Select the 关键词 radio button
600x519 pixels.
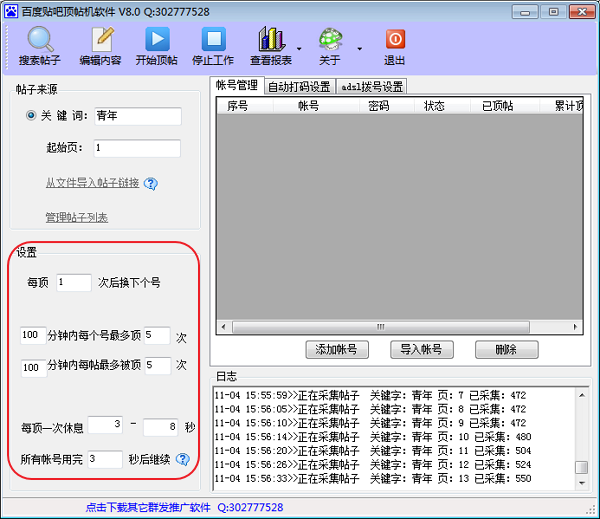coord(31,115)
